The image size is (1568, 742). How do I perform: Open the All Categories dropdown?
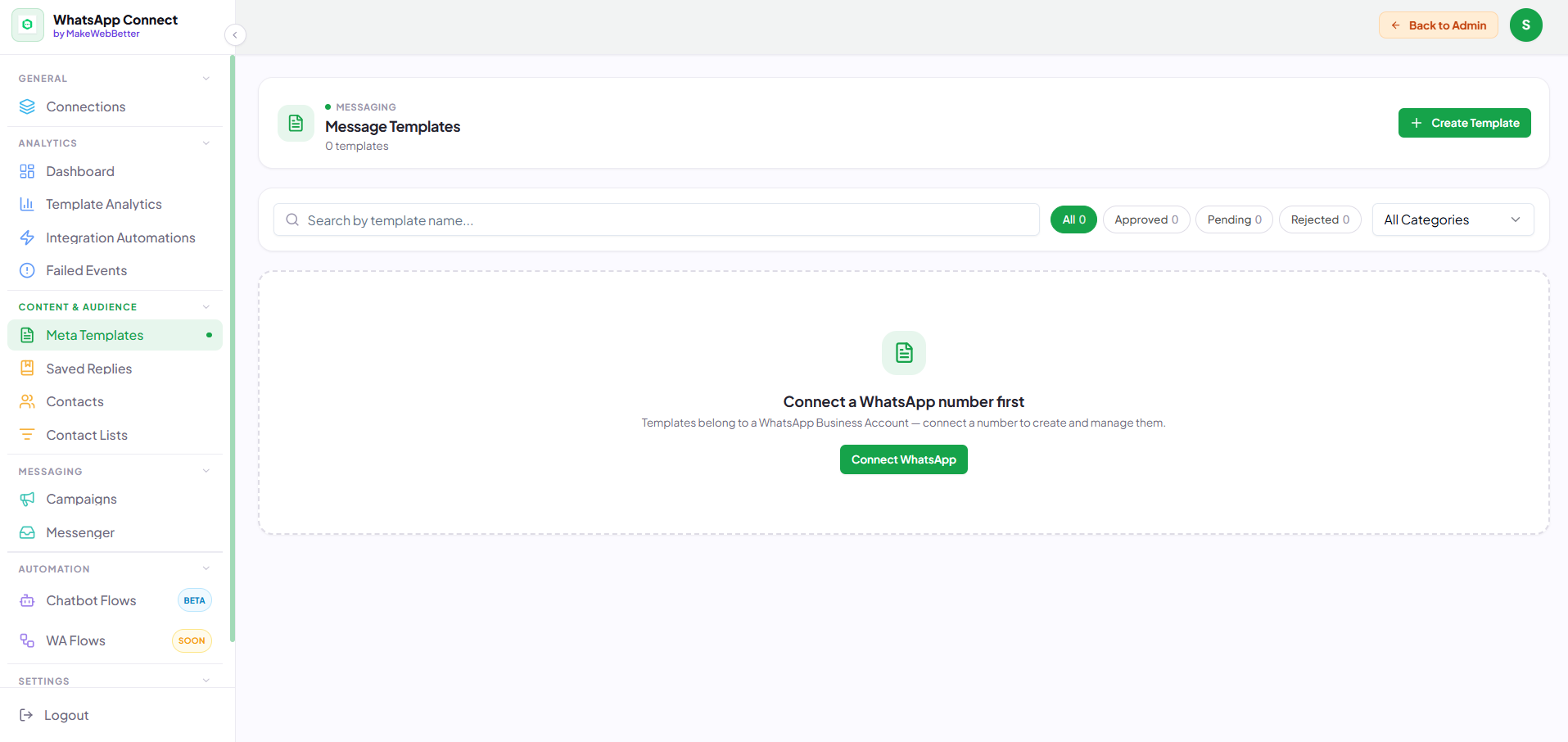(x=1453, y=219)
